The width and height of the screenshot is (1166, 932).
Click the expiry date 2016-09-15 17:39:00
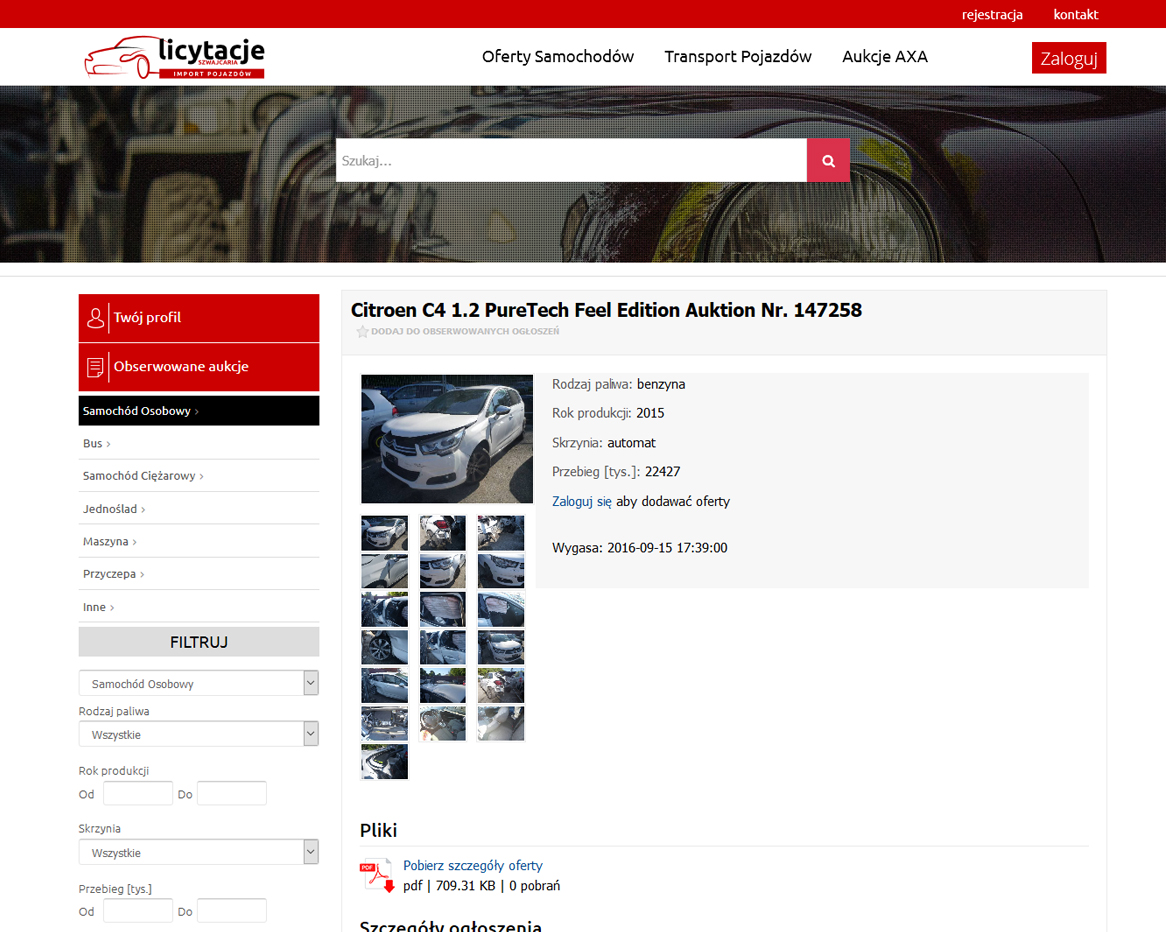(x=667, y=548)
